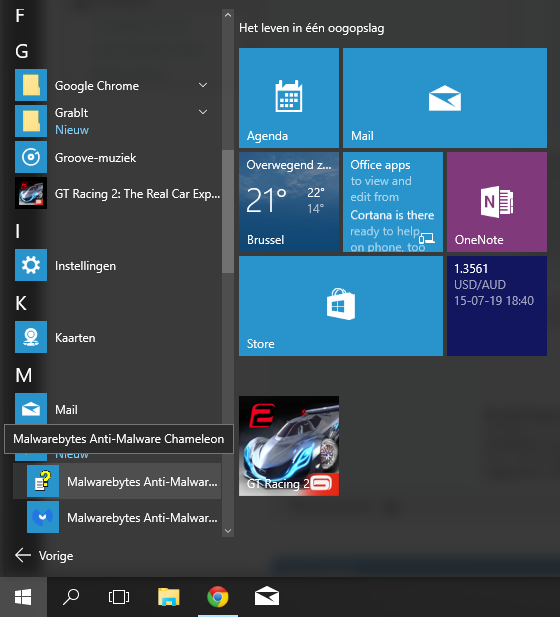
Task: Click the taskbar search magnifier icon
Action: tap(71, 597)
